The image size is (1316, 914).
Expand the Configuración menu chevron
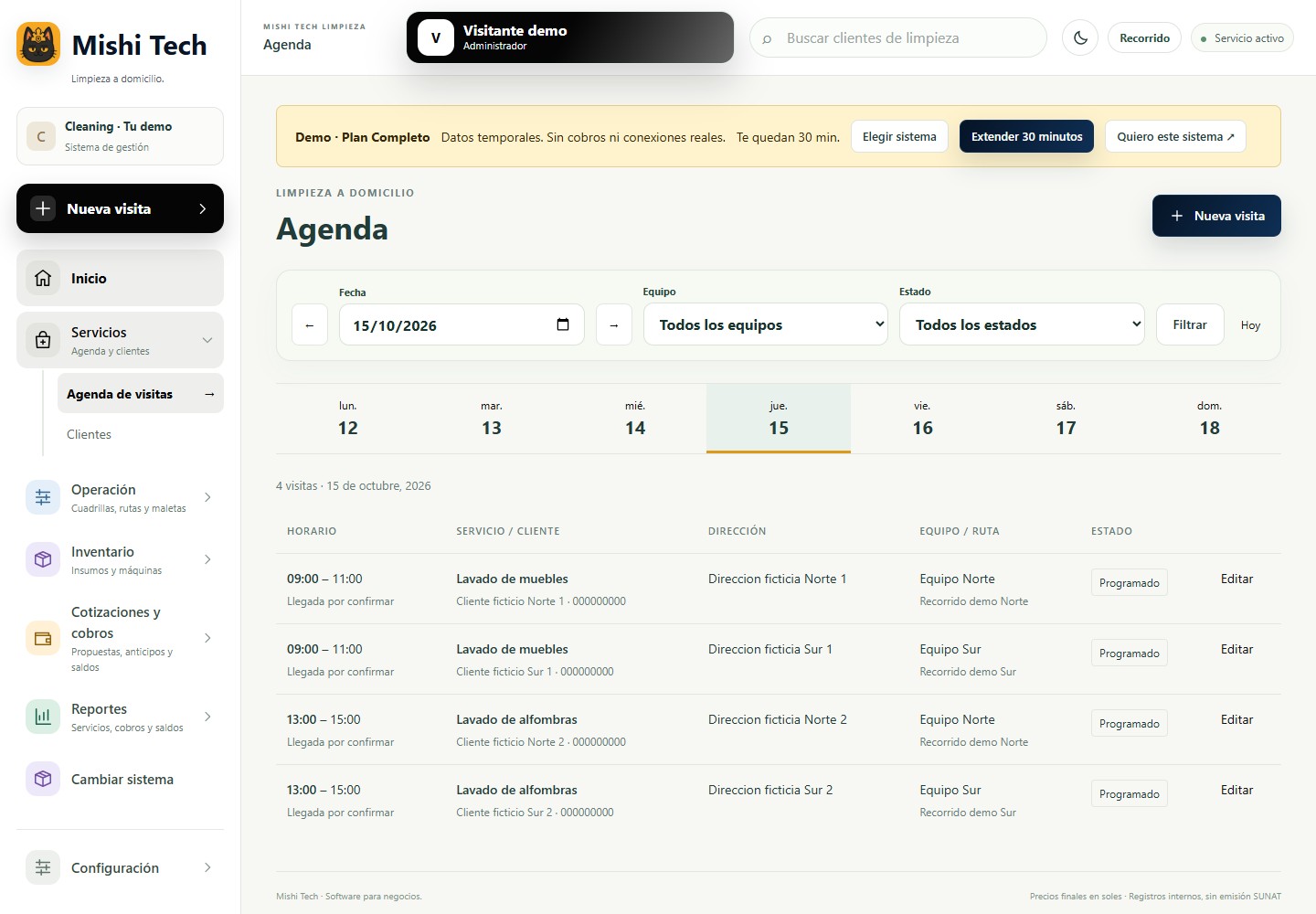tap(207, 867)
